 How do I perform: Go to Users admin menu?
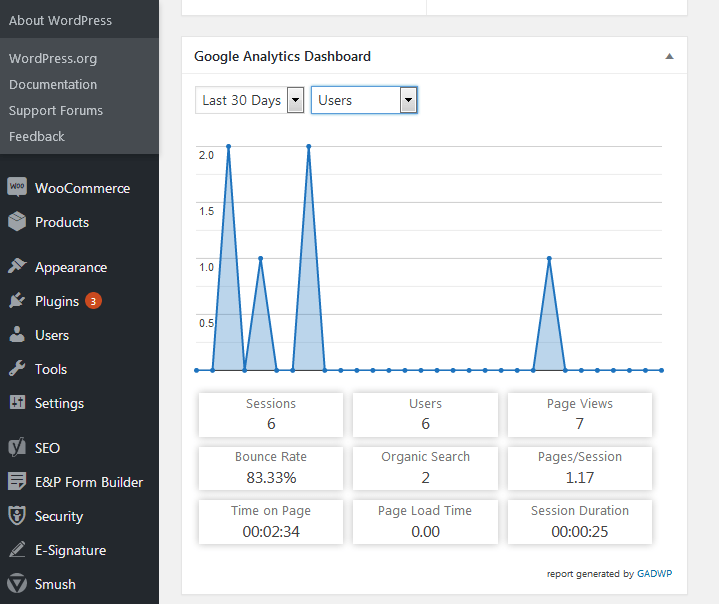(x=52, y=335)
